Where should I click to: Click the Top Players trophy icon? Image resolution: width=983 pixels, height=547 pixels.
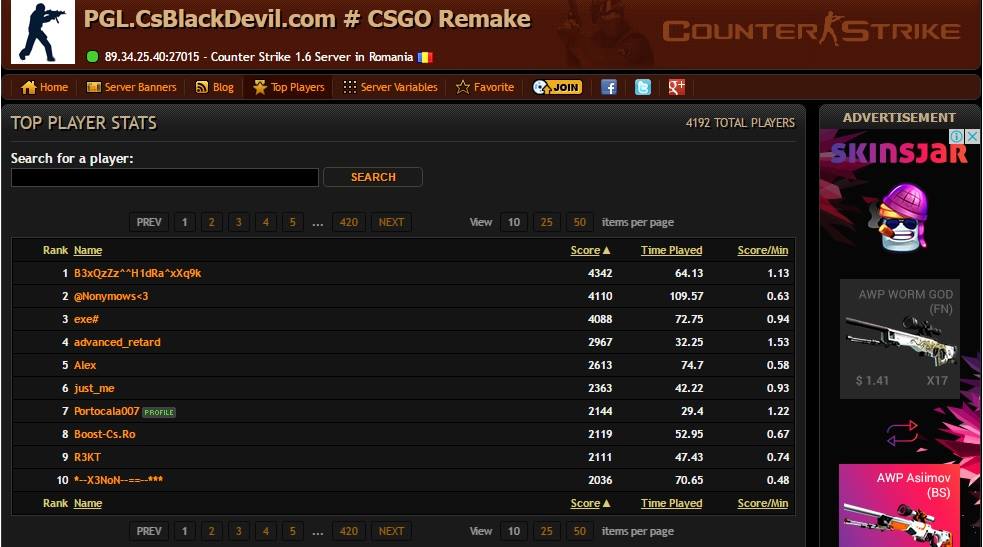[x=260, y=87]
